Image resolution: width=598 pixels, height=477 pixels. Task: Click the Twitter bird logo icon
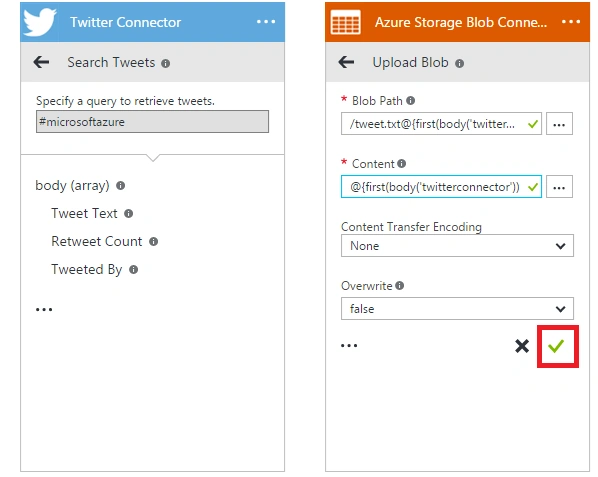40,22
